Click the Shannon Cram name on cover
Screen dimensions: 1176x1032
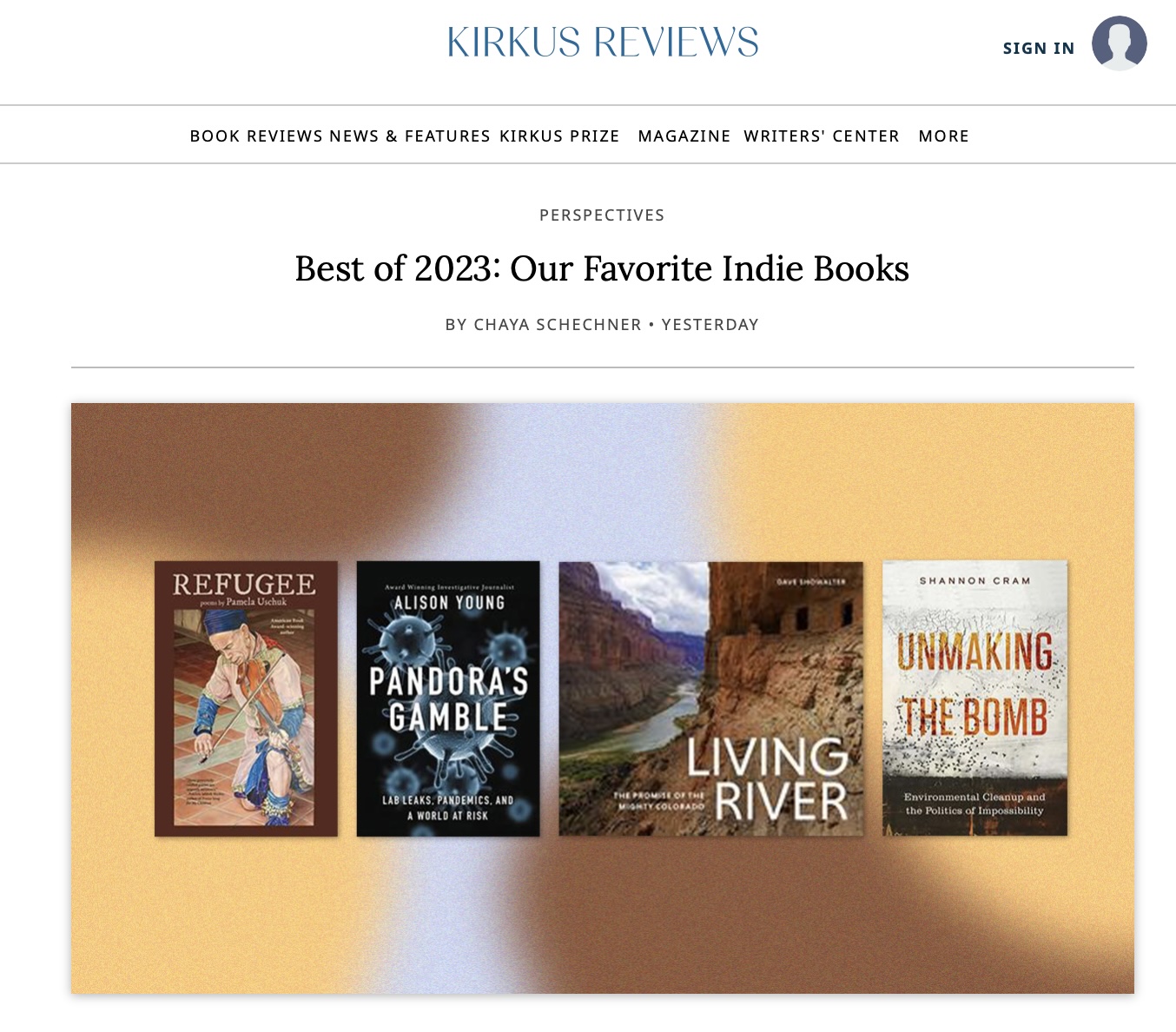[974, 580]
